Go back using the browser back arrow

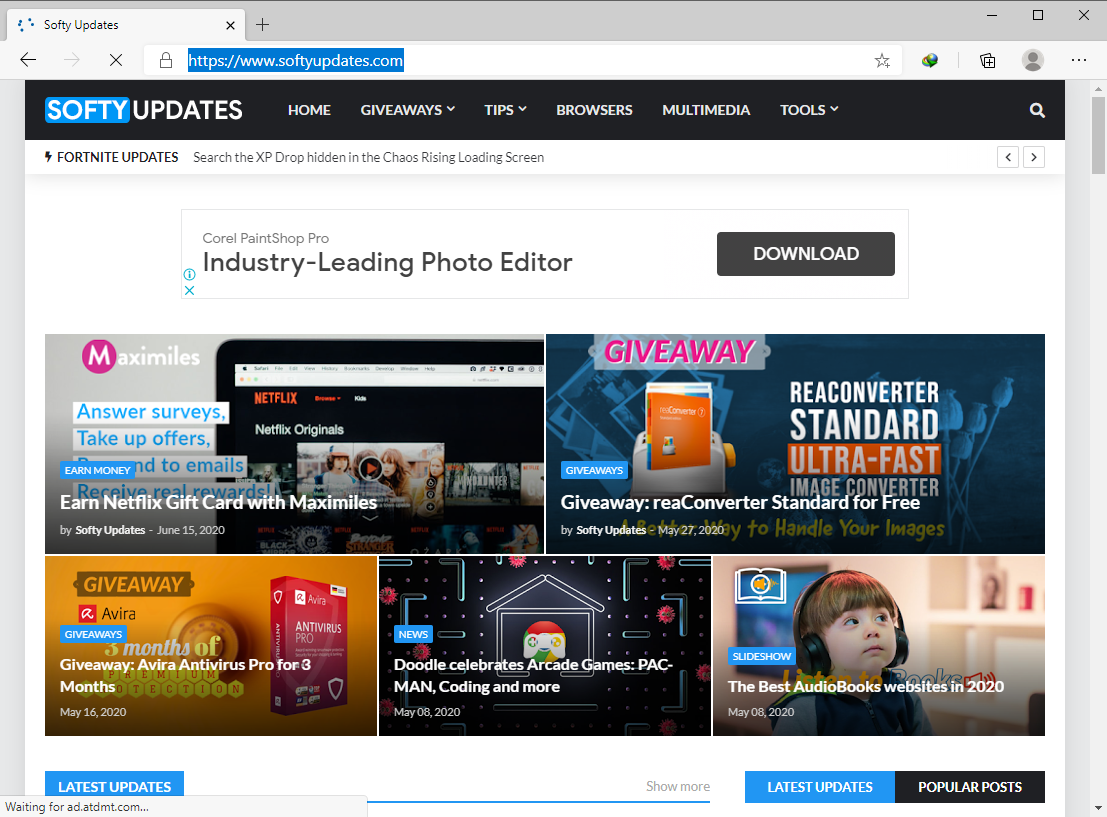click(x=28, y=60)
